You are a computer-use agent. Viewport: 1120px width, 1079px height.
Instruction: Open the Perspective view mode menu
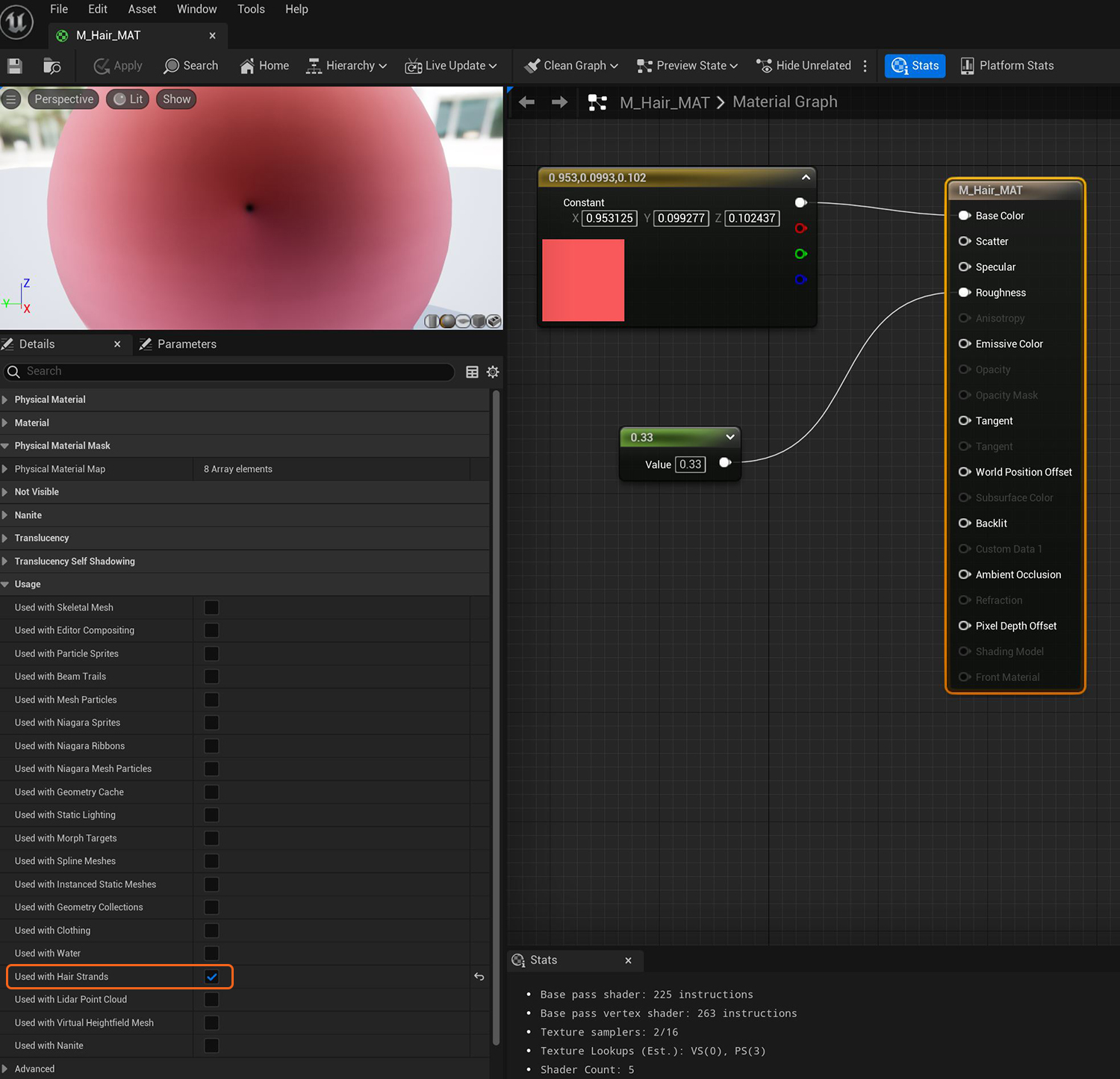(x=63, y=99)
